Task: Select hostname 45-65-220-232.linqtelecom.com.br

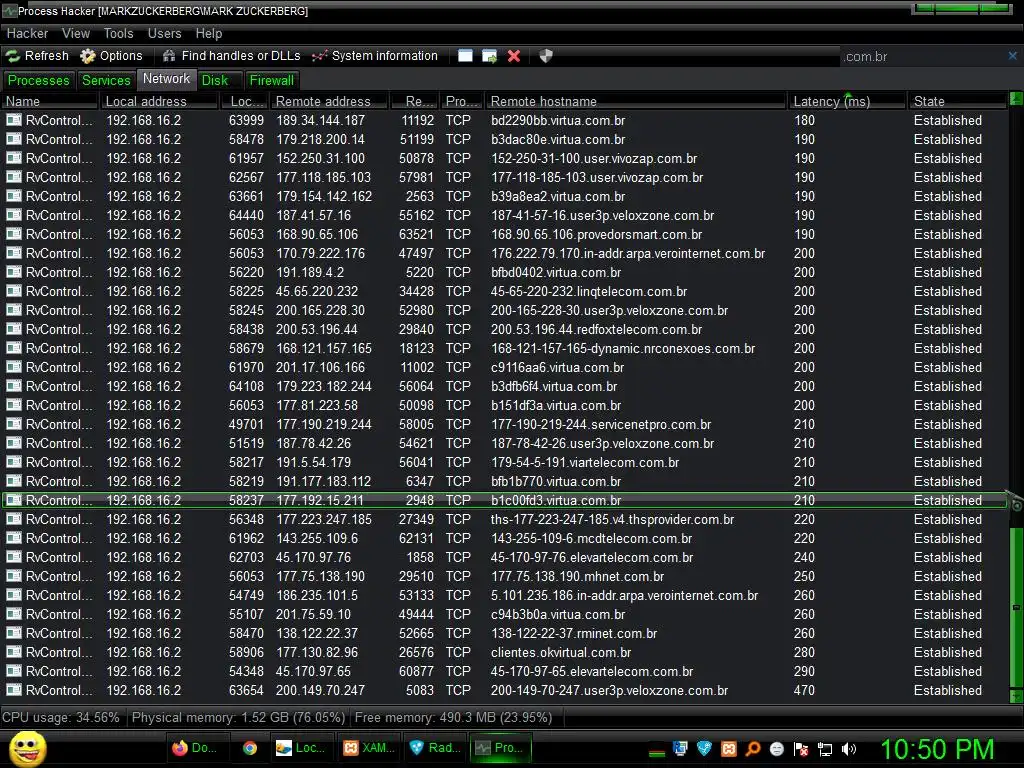Action: (588, 291)
